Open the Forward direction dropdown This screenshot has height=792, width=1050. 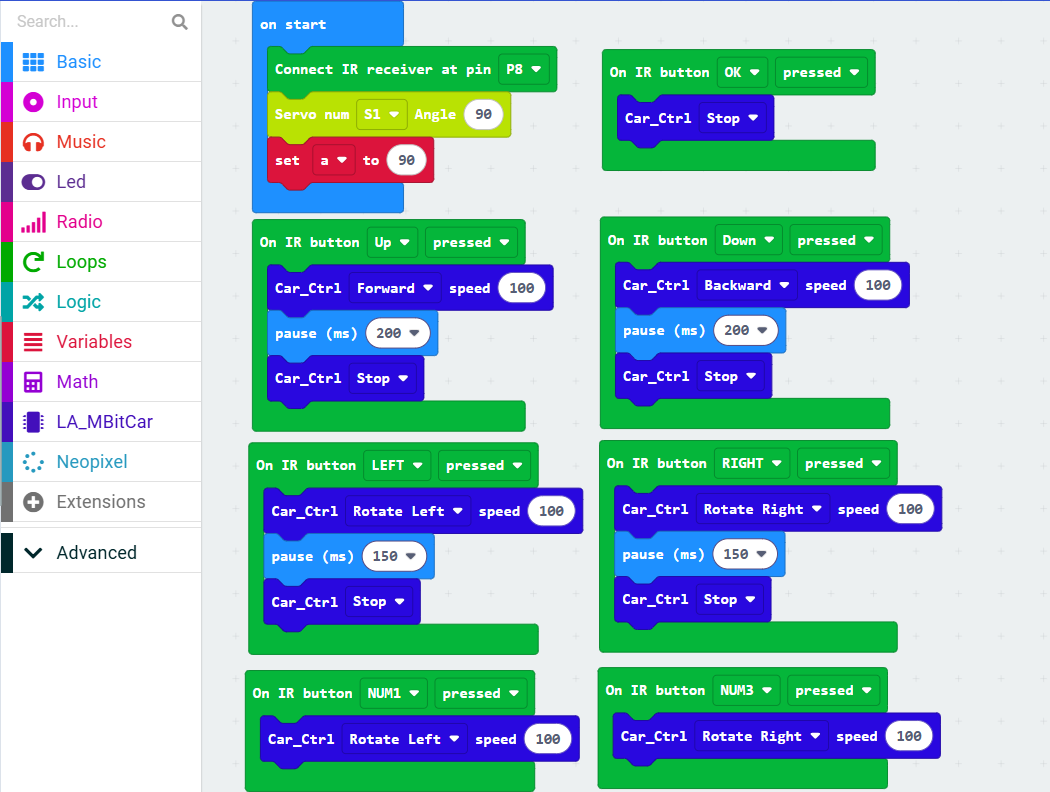pos(394,288)
